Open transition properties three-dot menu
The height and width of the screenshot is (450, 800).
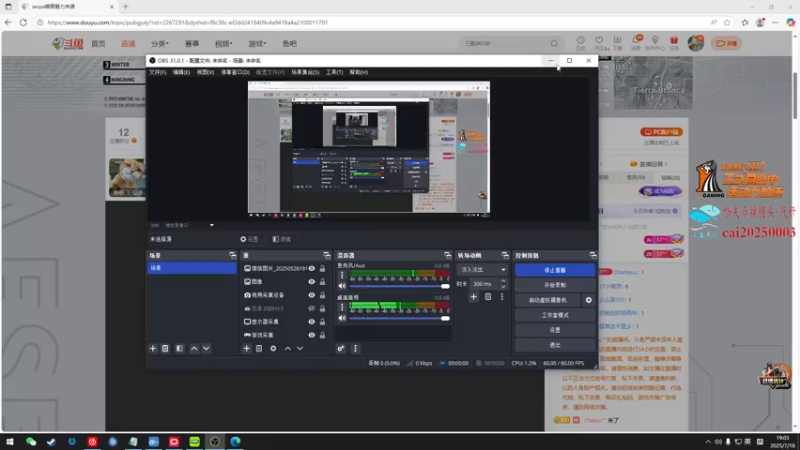click(502, 297)
